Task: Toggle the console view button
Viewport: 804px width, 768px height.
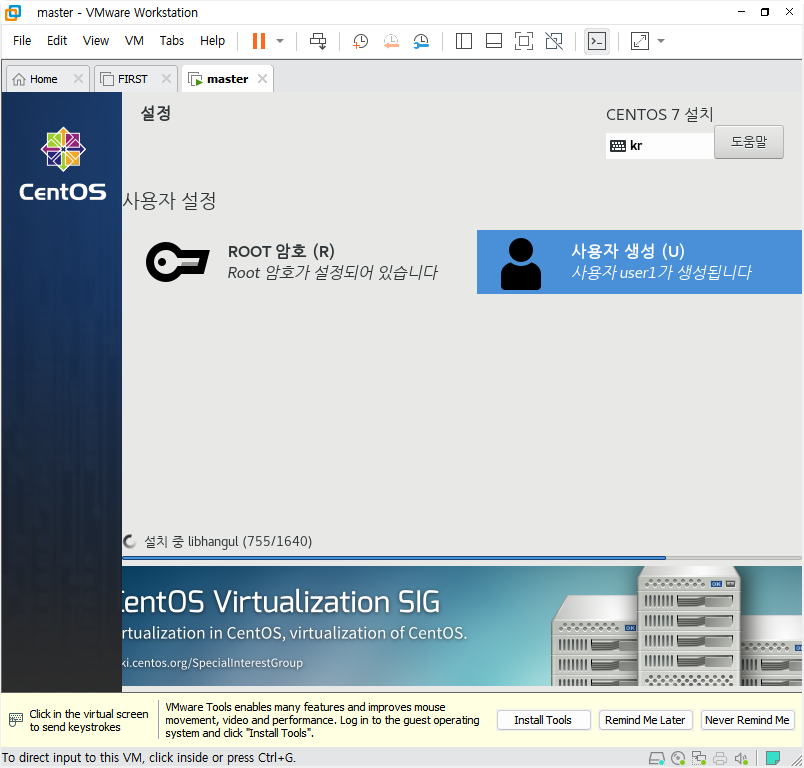Action: (x=597, y=41)
